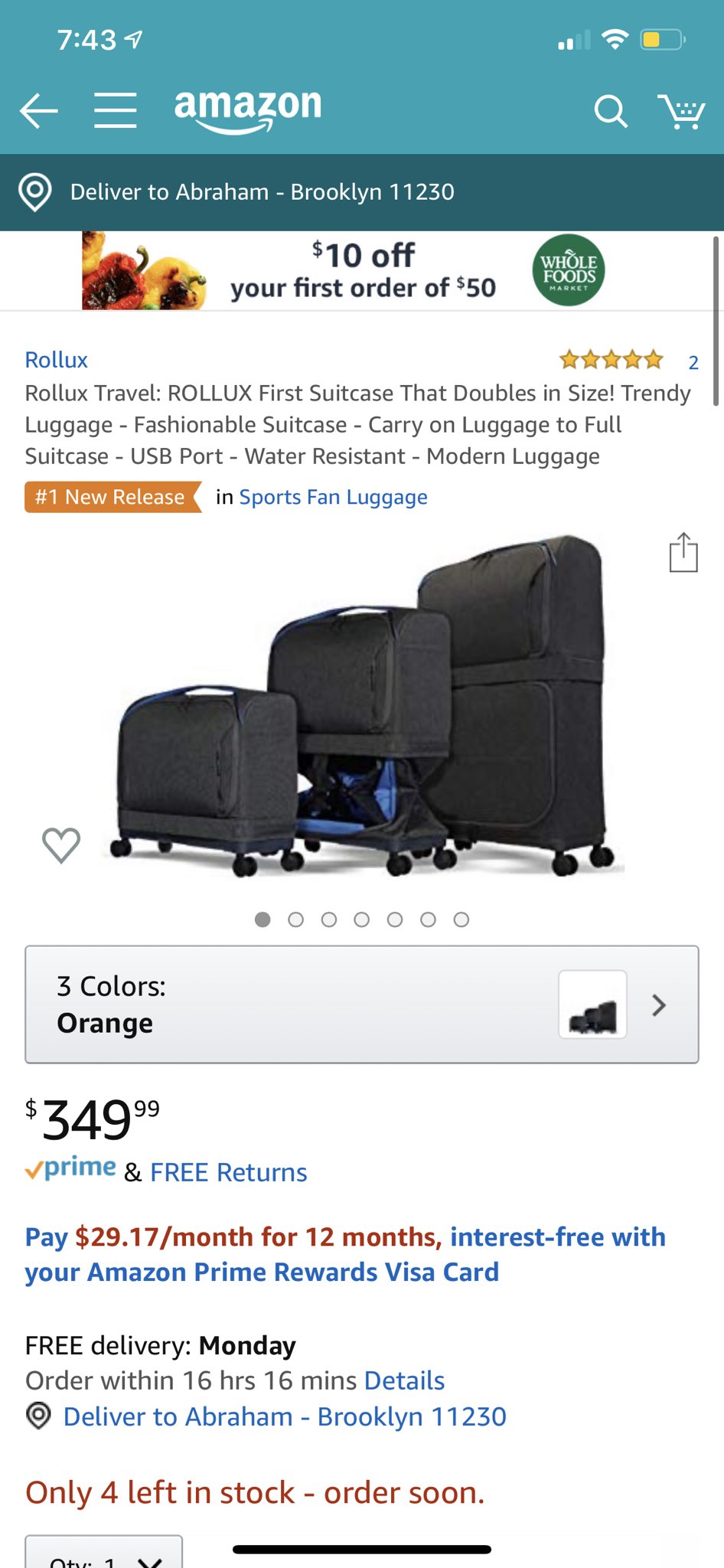Tap the five-star rating
Viewport: 724px width, 1568px height.
tap(611, 359)
